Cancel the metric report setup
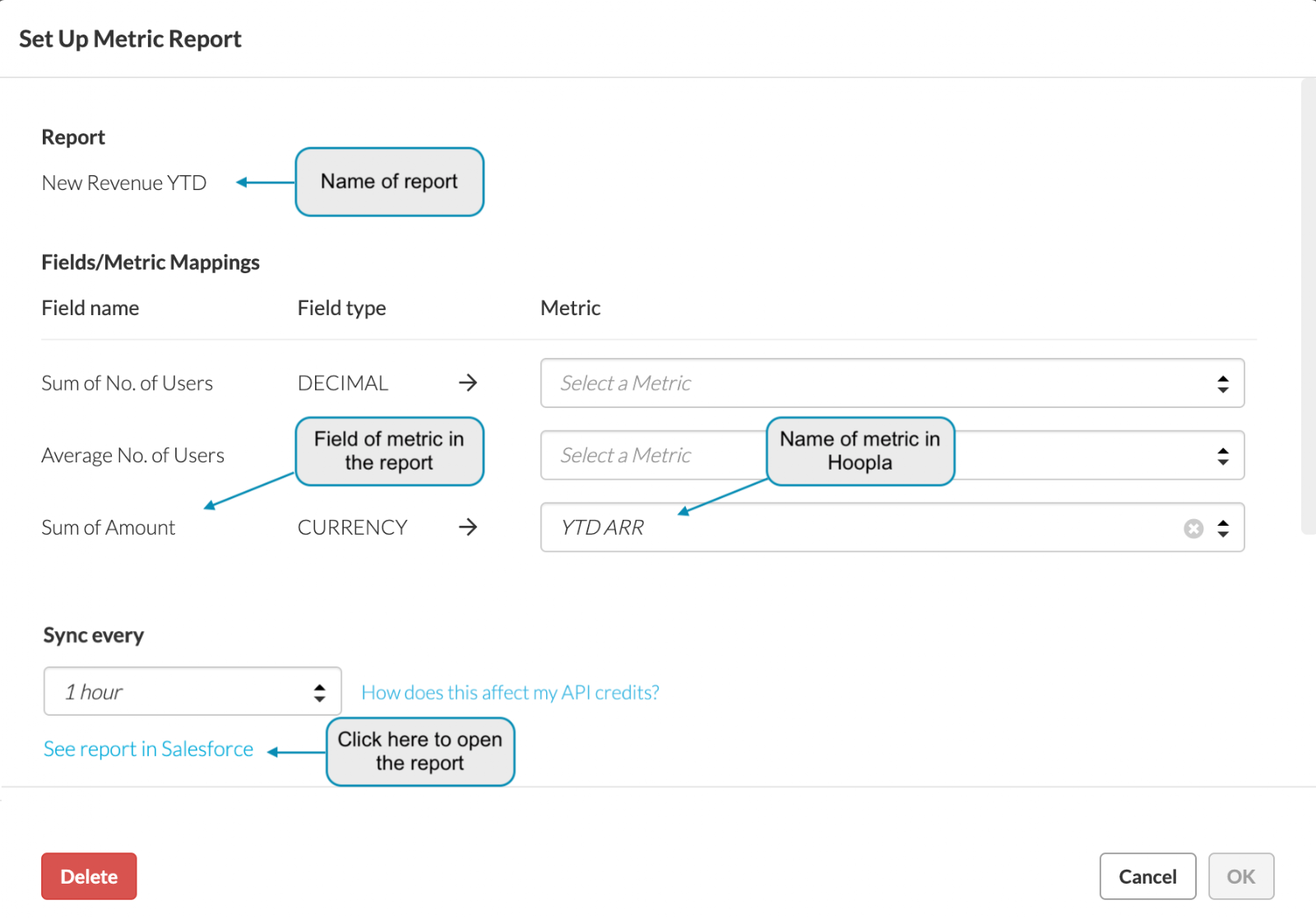Viewport: 1316px width, 919px height. pyautogui.click(x=1147, y=876)
